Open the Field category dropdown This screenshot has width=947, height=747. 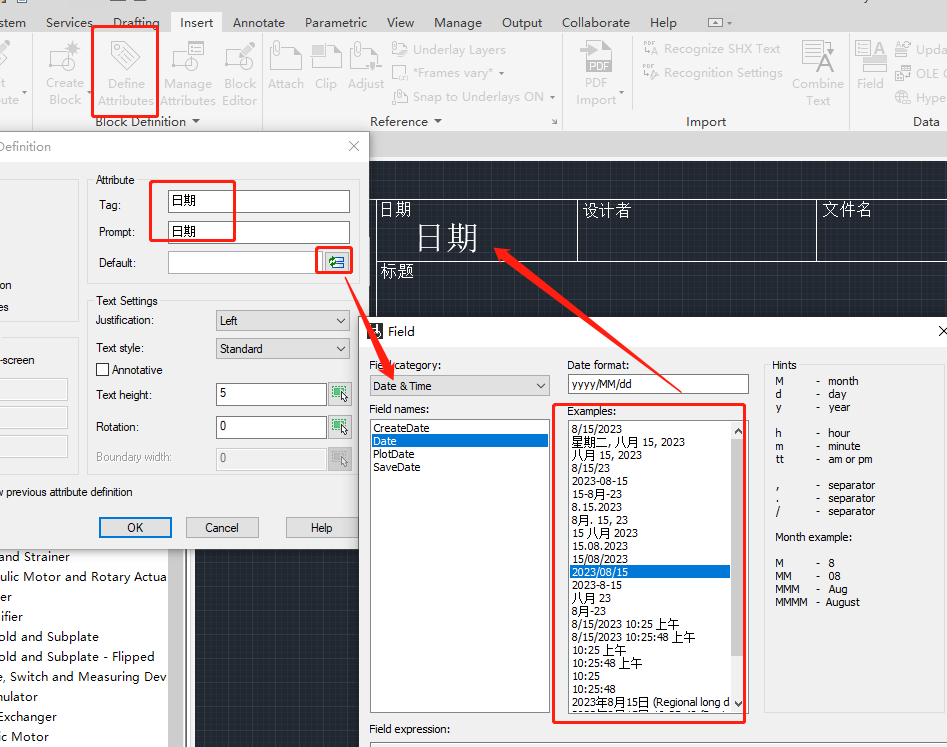point(460,386)
